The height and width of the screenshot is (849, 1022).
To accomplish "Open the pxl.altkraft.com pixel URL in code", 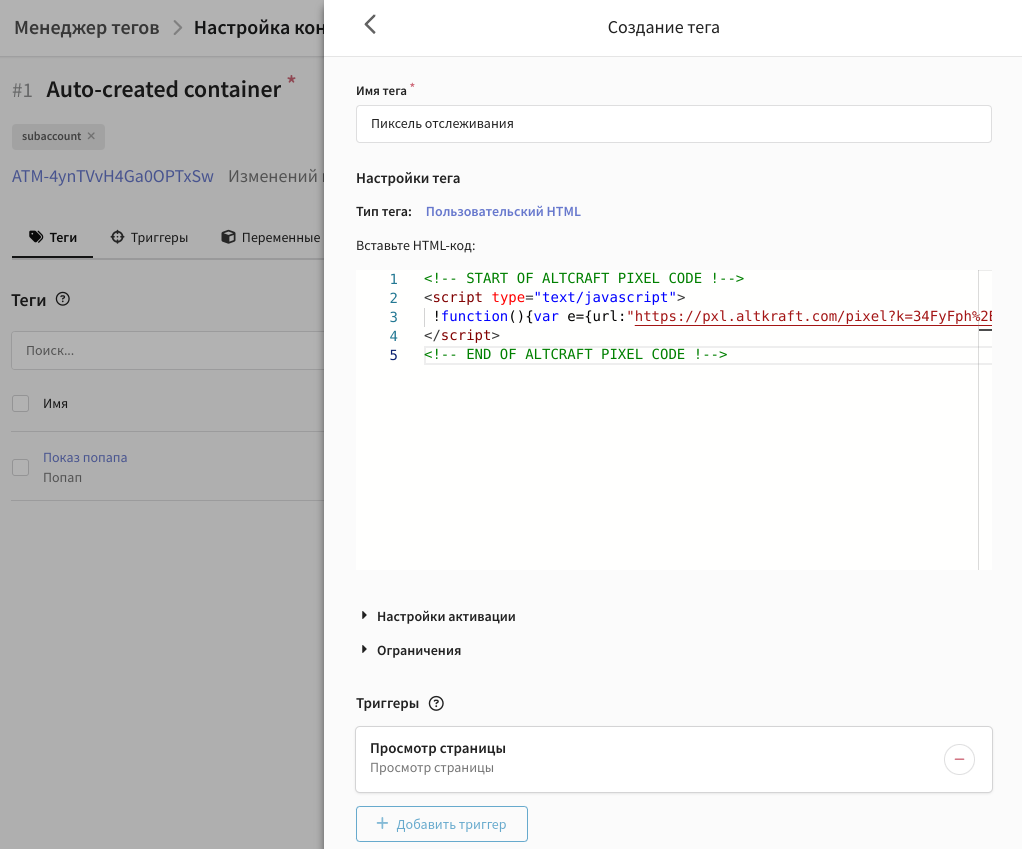I will [813, 317].
